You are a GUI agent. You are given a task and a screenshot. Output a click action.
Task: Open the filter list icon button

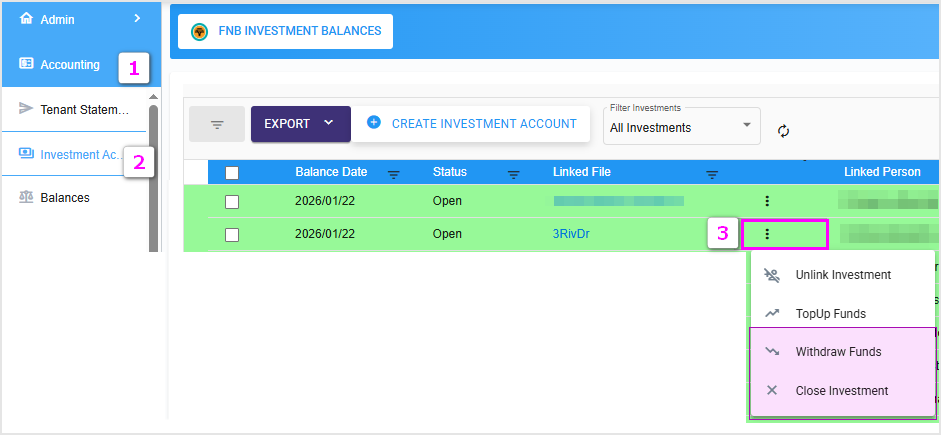pos(216,125)
